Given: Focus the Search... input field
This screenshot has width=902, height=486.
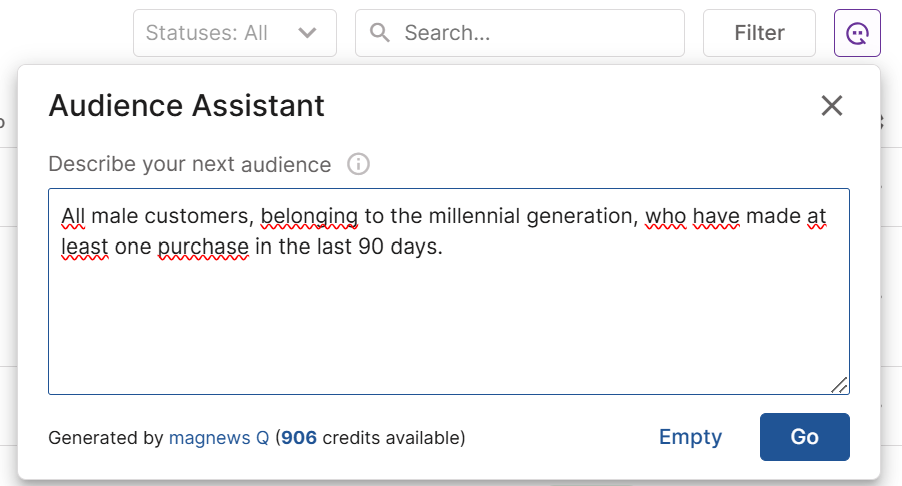Looking at the screenshot, I should [x=520, y=33].
